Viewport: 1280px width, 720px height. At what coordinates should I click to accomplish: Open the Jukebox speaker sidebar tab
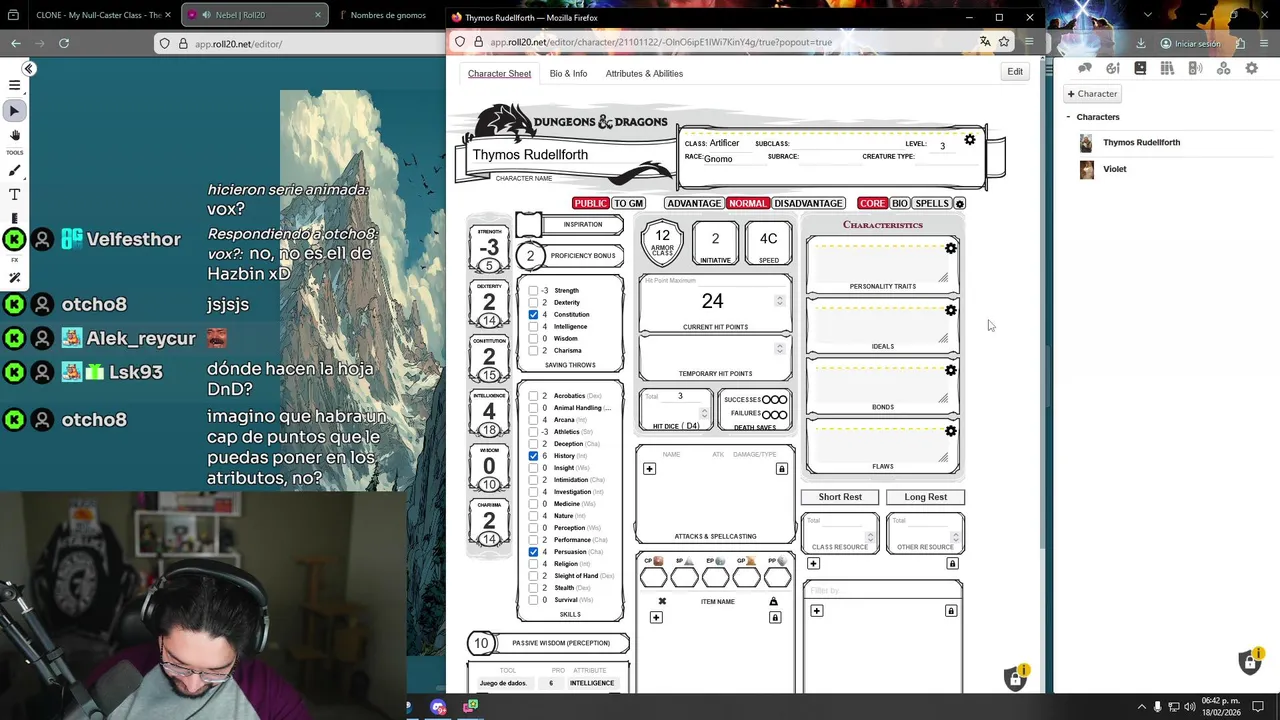point(1195,68)
